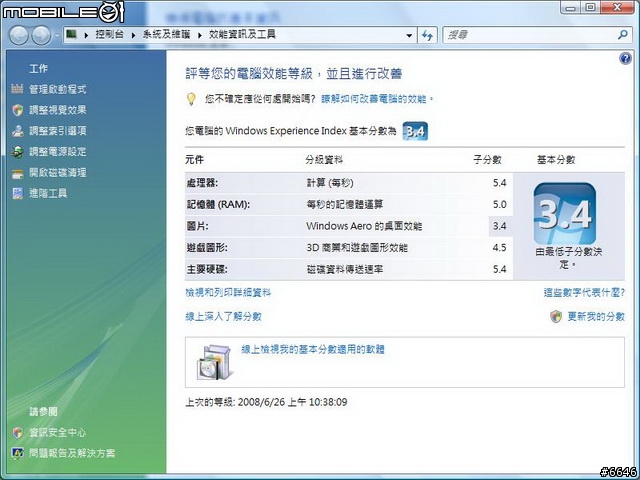The image size is (640, 480).
Task: Click the 上次的等級 date text
Action: tap(266, 402)
